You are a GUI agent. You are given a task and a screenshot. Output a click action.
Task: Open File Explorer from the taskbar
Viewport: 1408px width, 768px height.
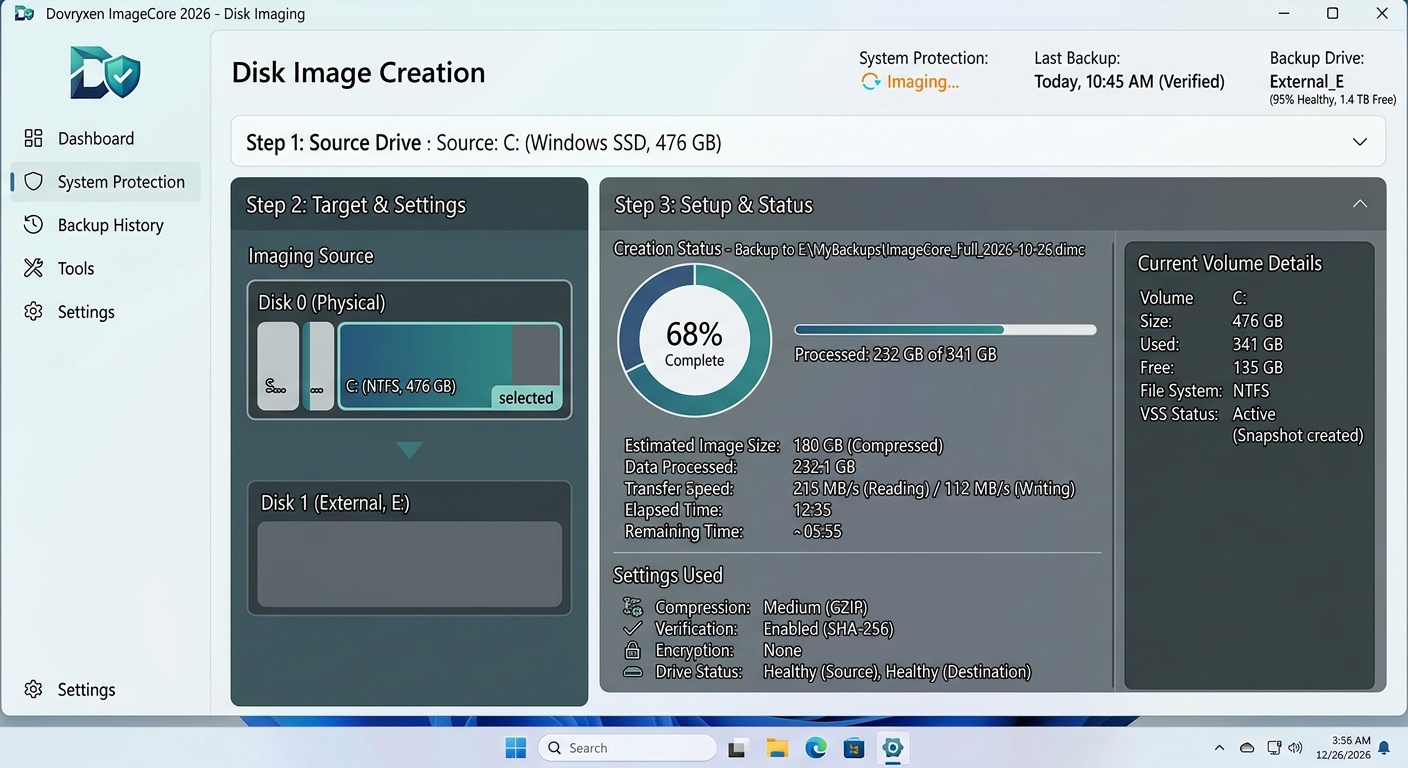tap(777, 748)
